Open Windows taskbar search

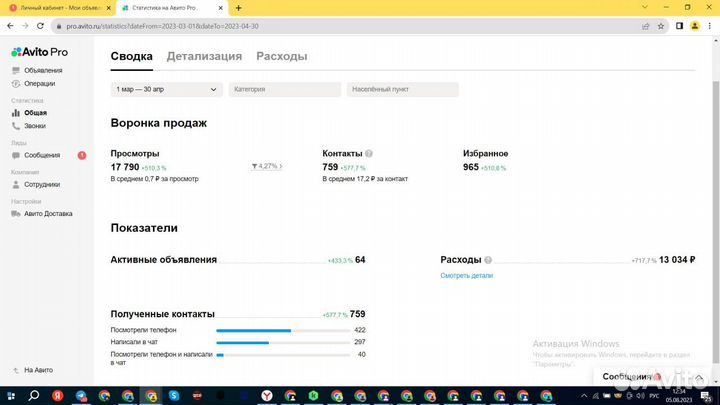(x=34, y=396)
